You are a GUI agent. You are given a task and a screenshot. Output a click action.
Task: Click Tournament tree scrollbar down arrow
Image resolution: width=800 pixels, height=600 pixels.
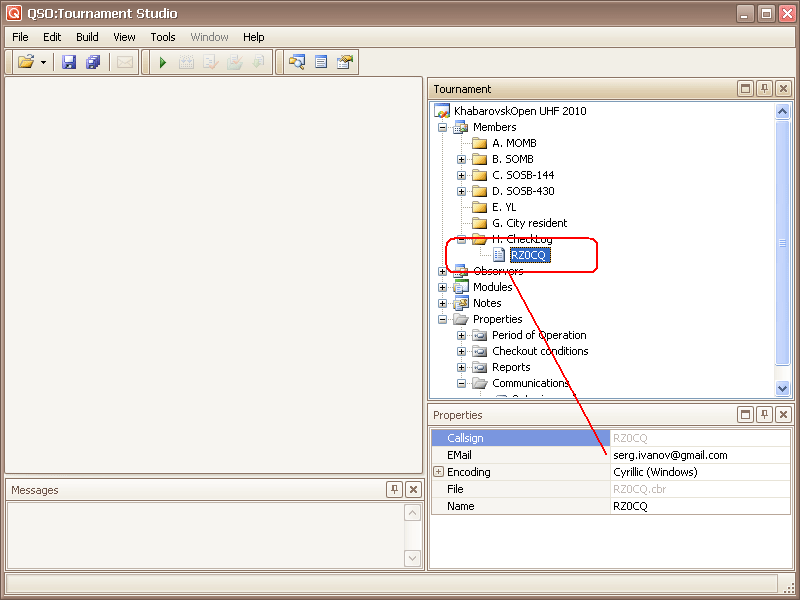click(783, 389)
